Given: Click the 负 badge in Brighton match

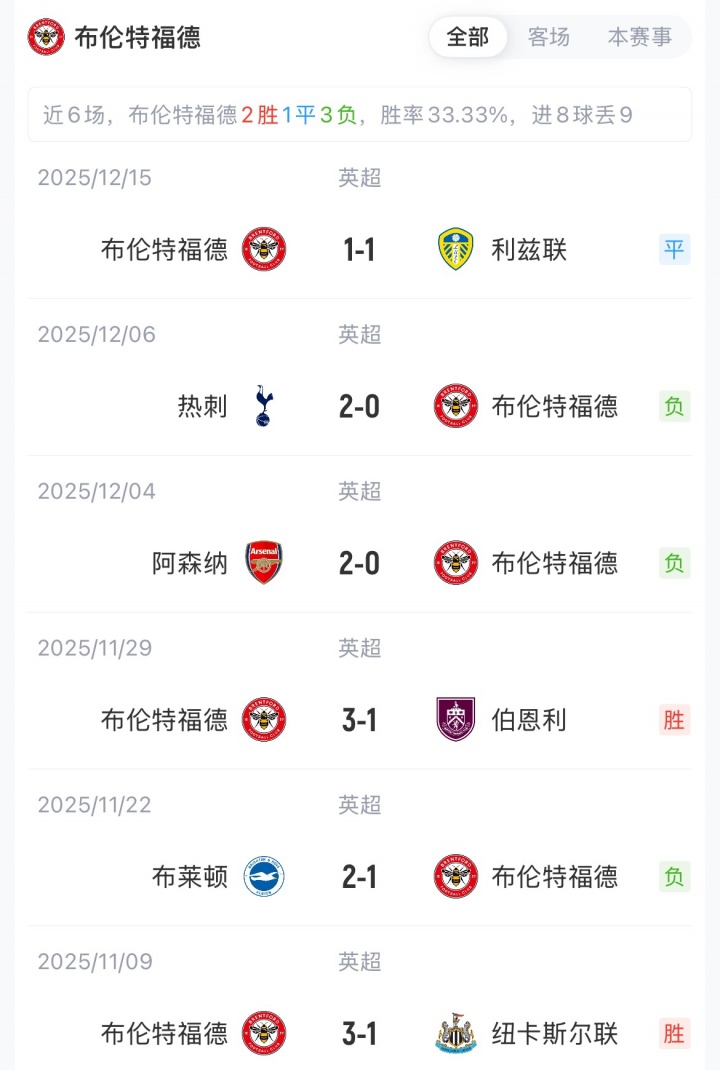Looking at the screenshot, I should pos(675,876).
